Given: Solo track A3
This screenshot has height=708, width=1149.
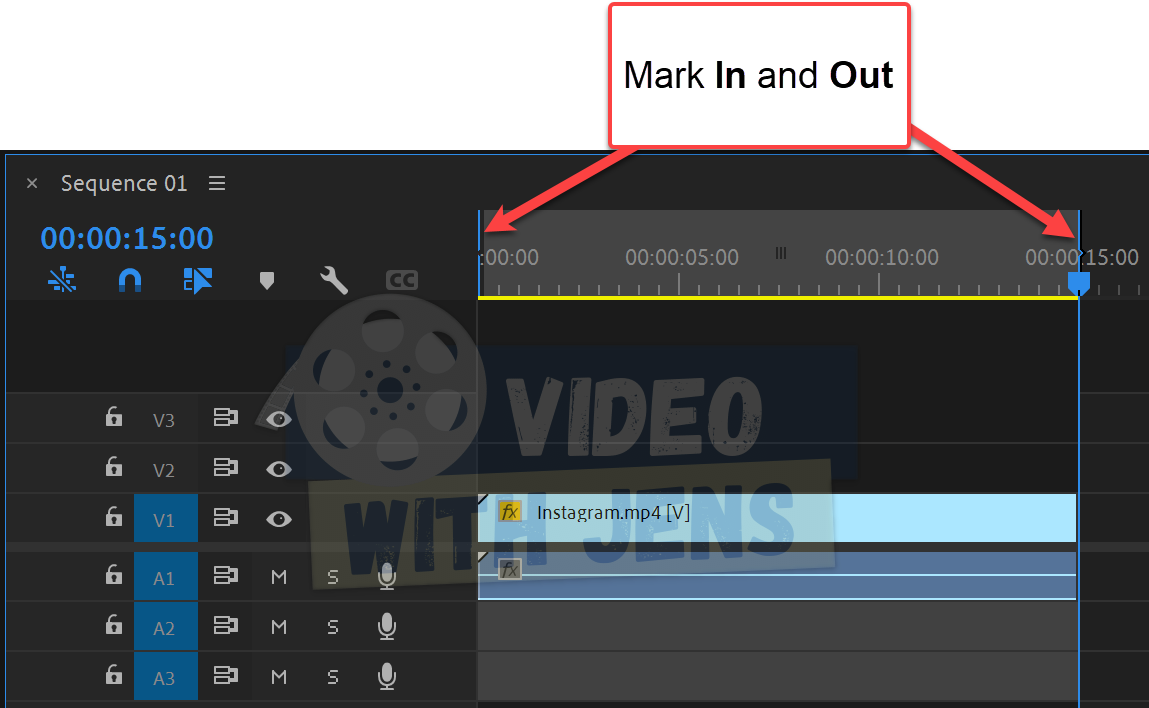Looking at the screenshot, I should point(333,677).
